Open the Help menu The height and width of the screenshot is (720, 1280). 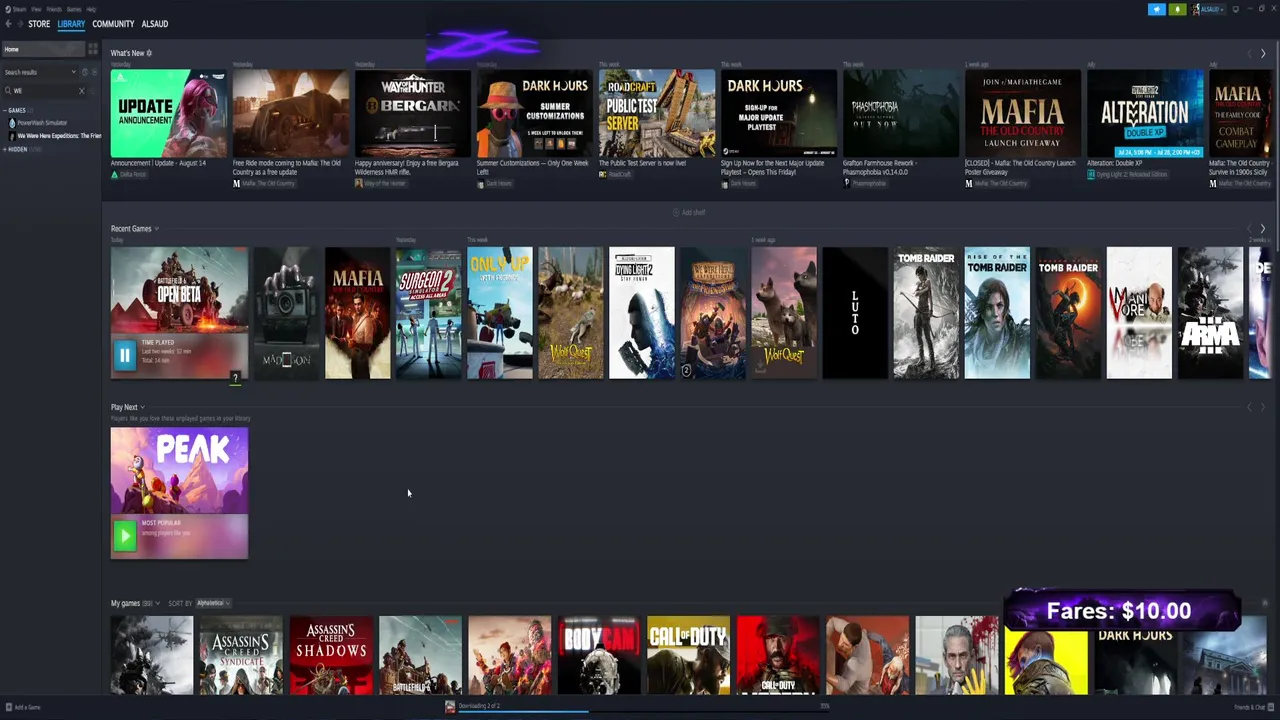[91, 9]
